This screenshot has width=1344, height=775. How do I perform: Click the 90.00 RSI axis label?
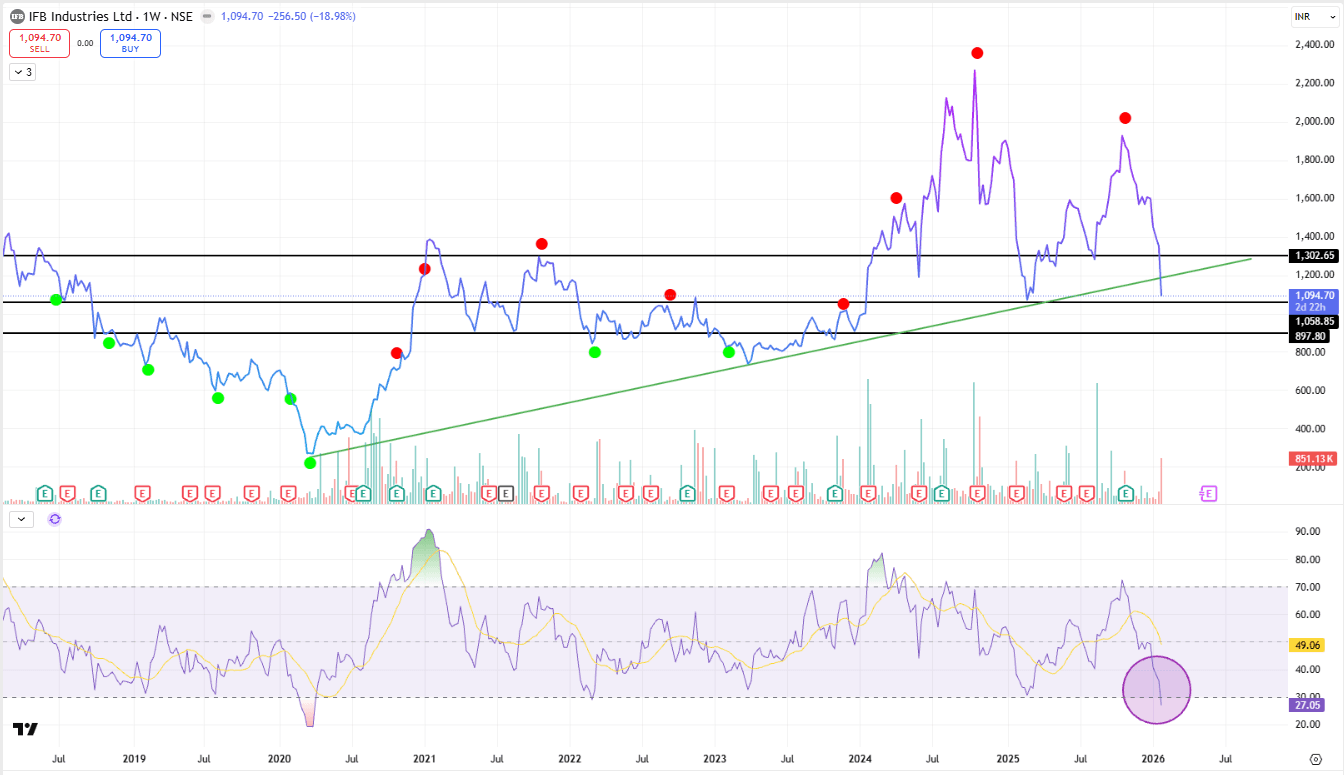(x=1306, y=532)
